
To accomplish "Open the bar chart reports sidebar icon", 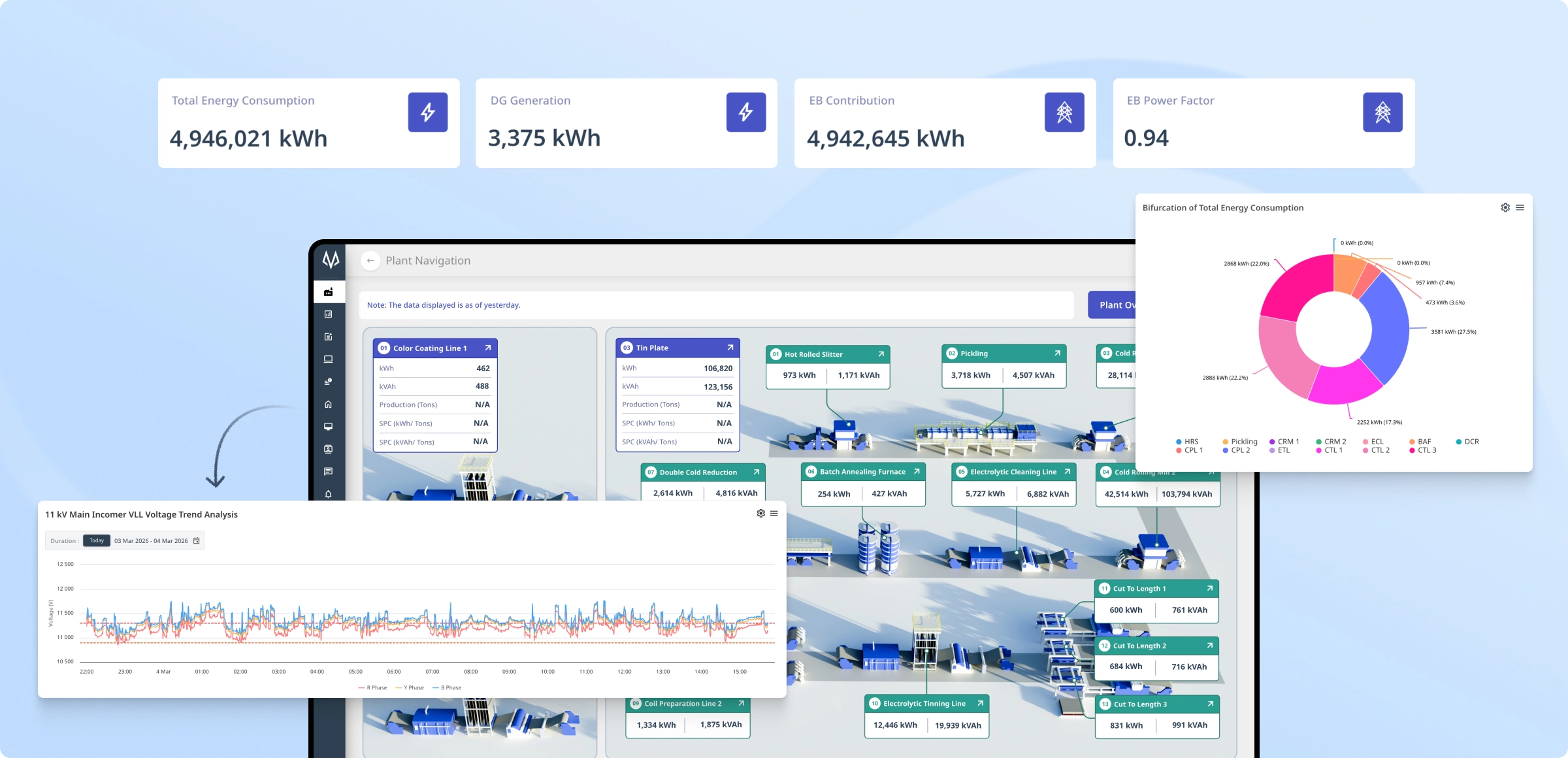I will tap(329, 314).
